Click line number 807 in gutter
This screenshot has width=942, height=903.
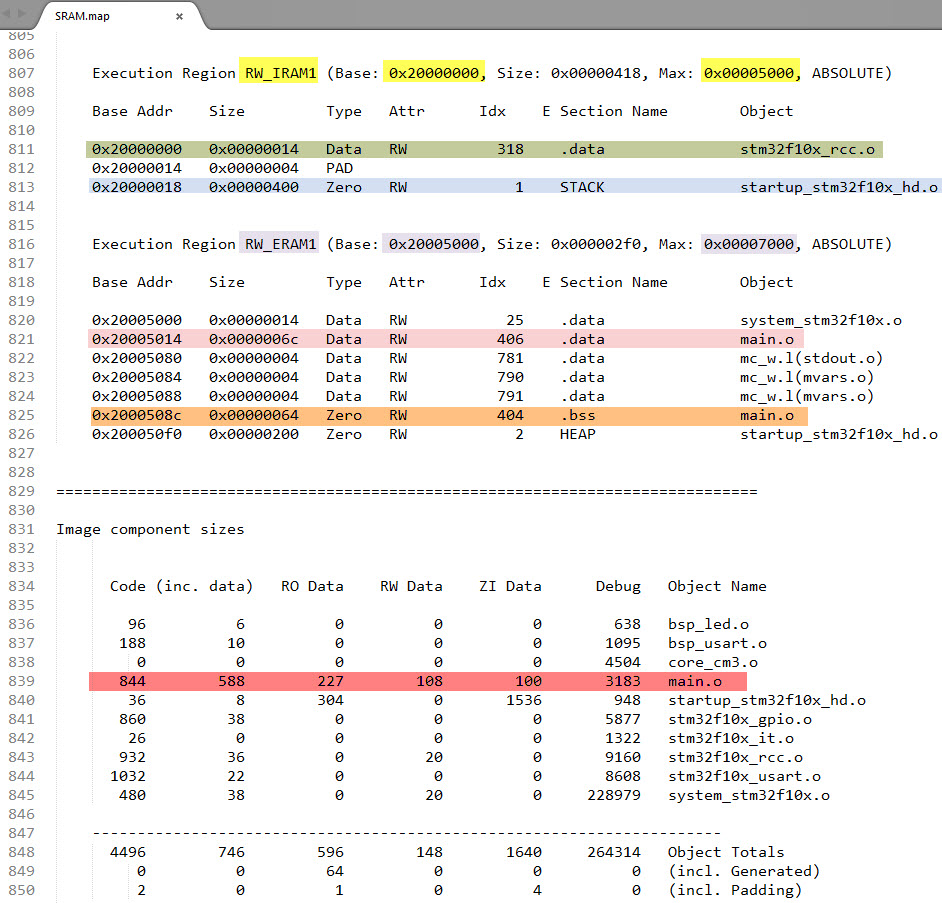click(x=22, y=73)
